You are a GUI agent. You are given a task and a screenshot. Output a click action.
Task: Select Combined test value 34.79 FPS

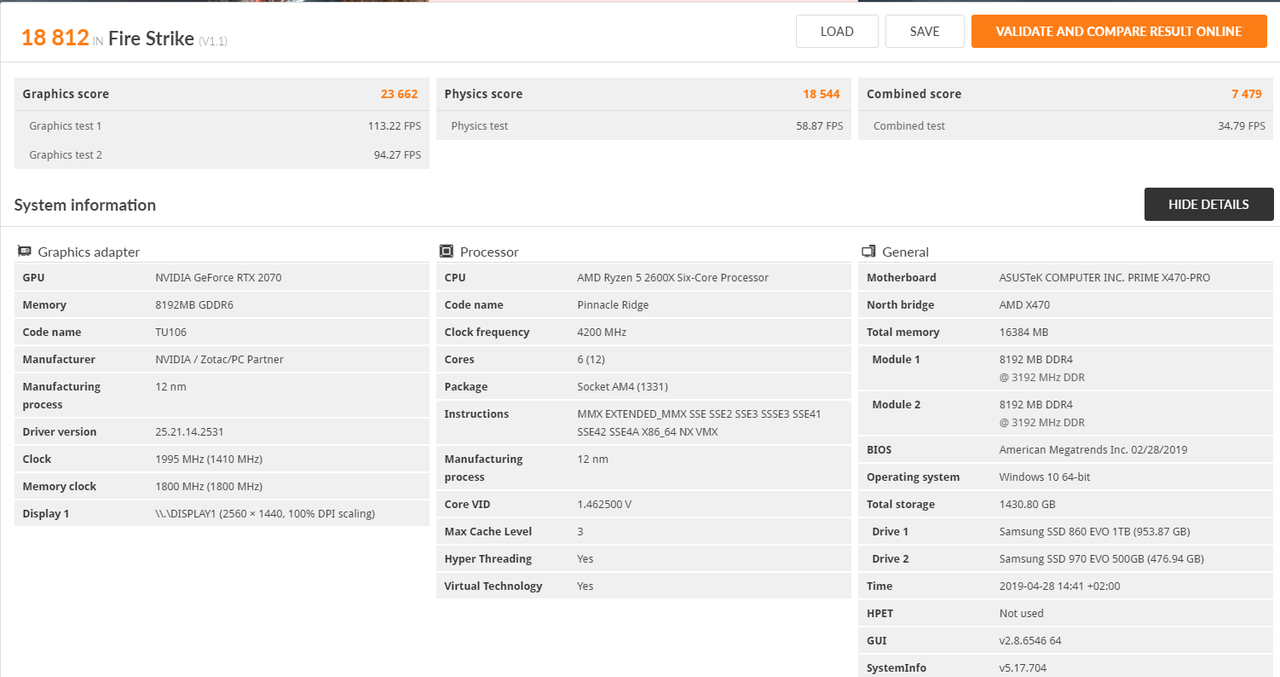pos(1241,126)
